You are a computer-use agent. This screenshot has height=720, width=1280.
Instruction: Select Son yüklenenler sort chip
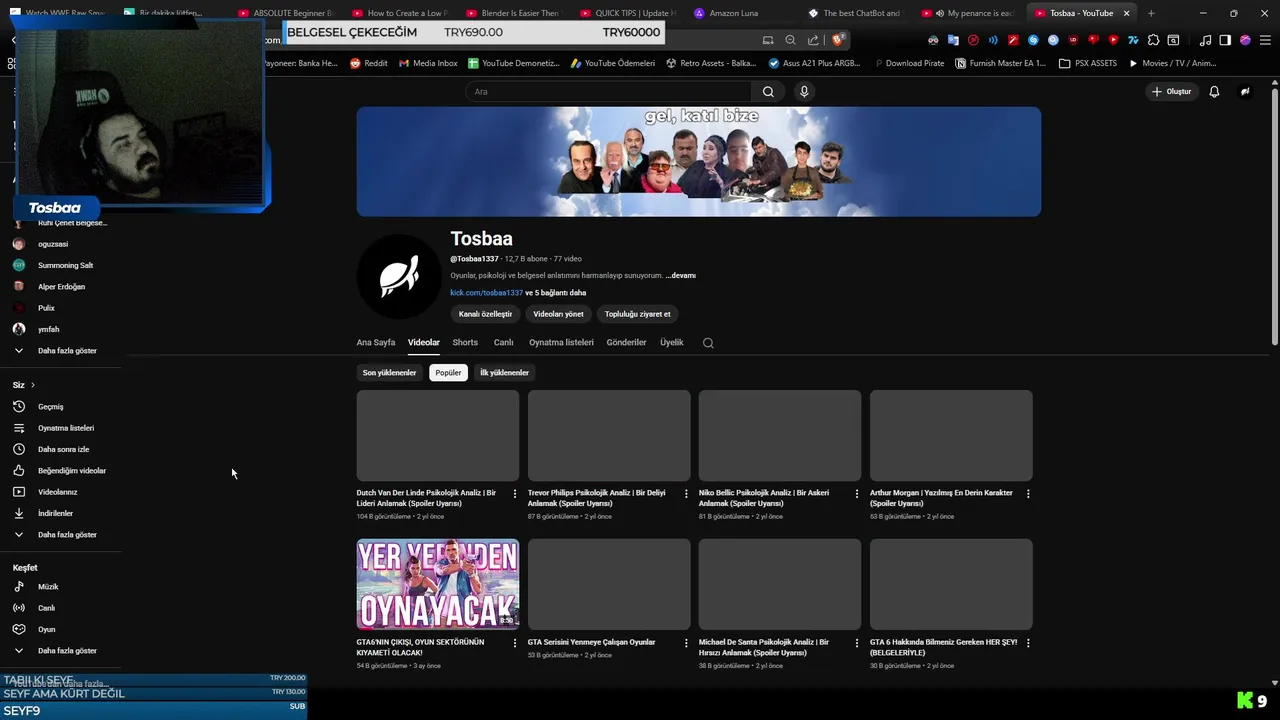pyautogui.click(x=389, y=372)
